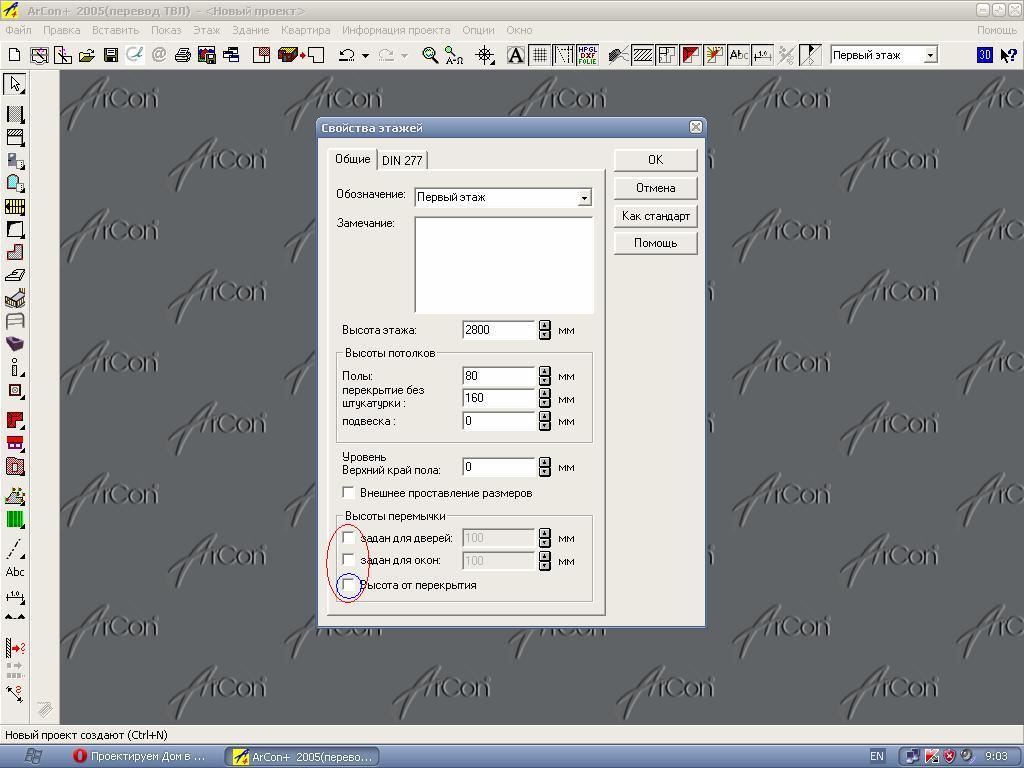Click the Abc labels toolbar icon
The height and width of the screenshot is (768, 1024).
tap(738, 56)
